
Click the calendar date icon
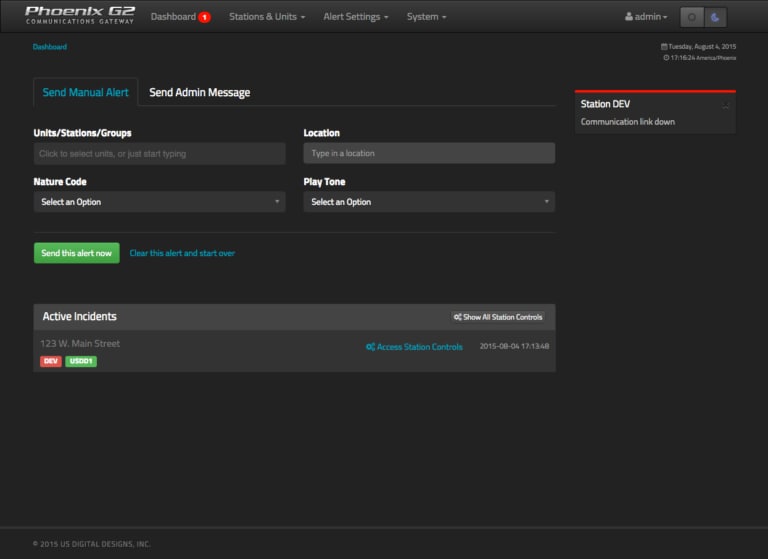(664, 47)
